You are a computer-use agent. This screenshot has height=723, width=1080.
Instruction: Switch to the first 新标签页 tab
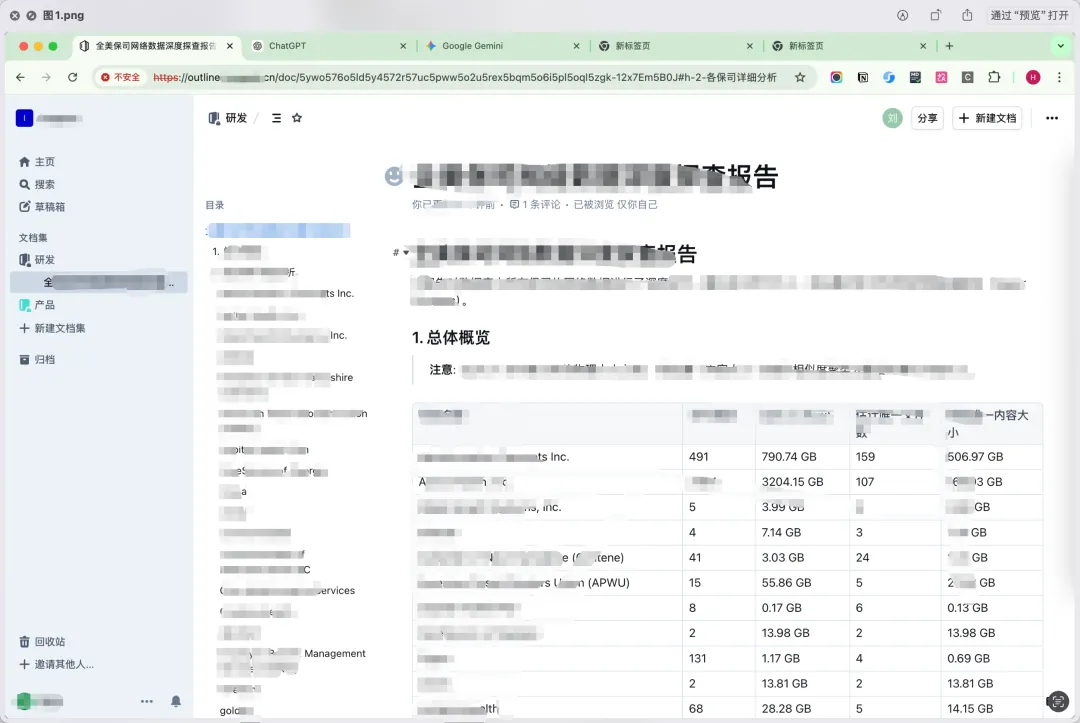(x=632, y=46)
